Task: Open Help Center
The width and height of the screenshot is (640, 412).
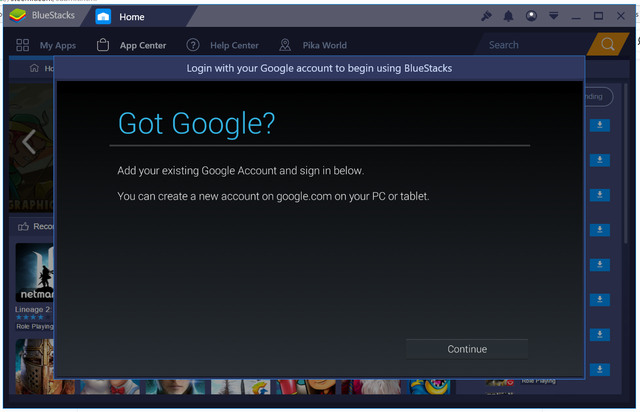Action: pos(234,45)
